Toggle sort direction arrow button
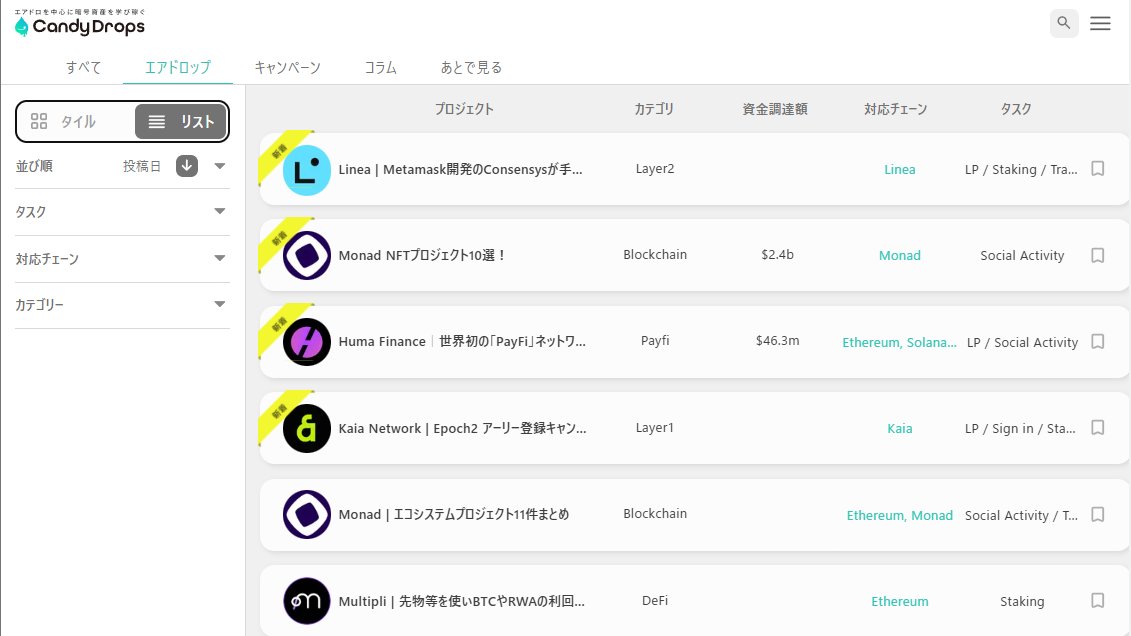Viewport: 1131px width, 636px height. click(x=187, y=166)
